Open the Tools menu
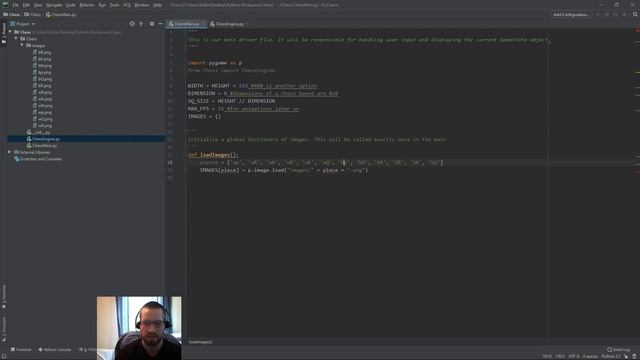The width and height of the screenshot is (640, 360). (114, 5)
